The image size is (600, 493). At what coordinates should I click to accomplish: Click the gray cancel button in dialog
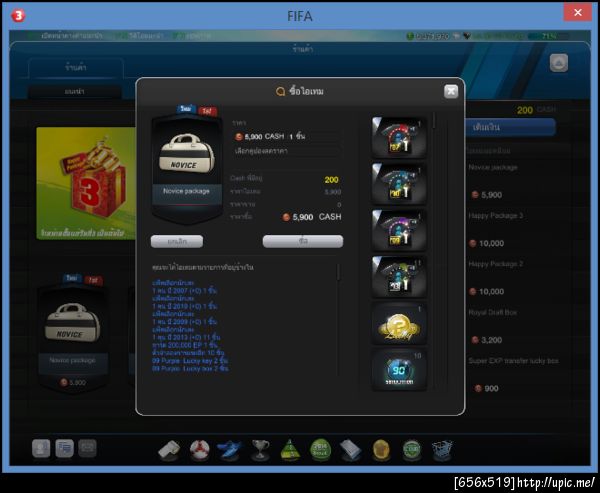click(x=177, y=242)
